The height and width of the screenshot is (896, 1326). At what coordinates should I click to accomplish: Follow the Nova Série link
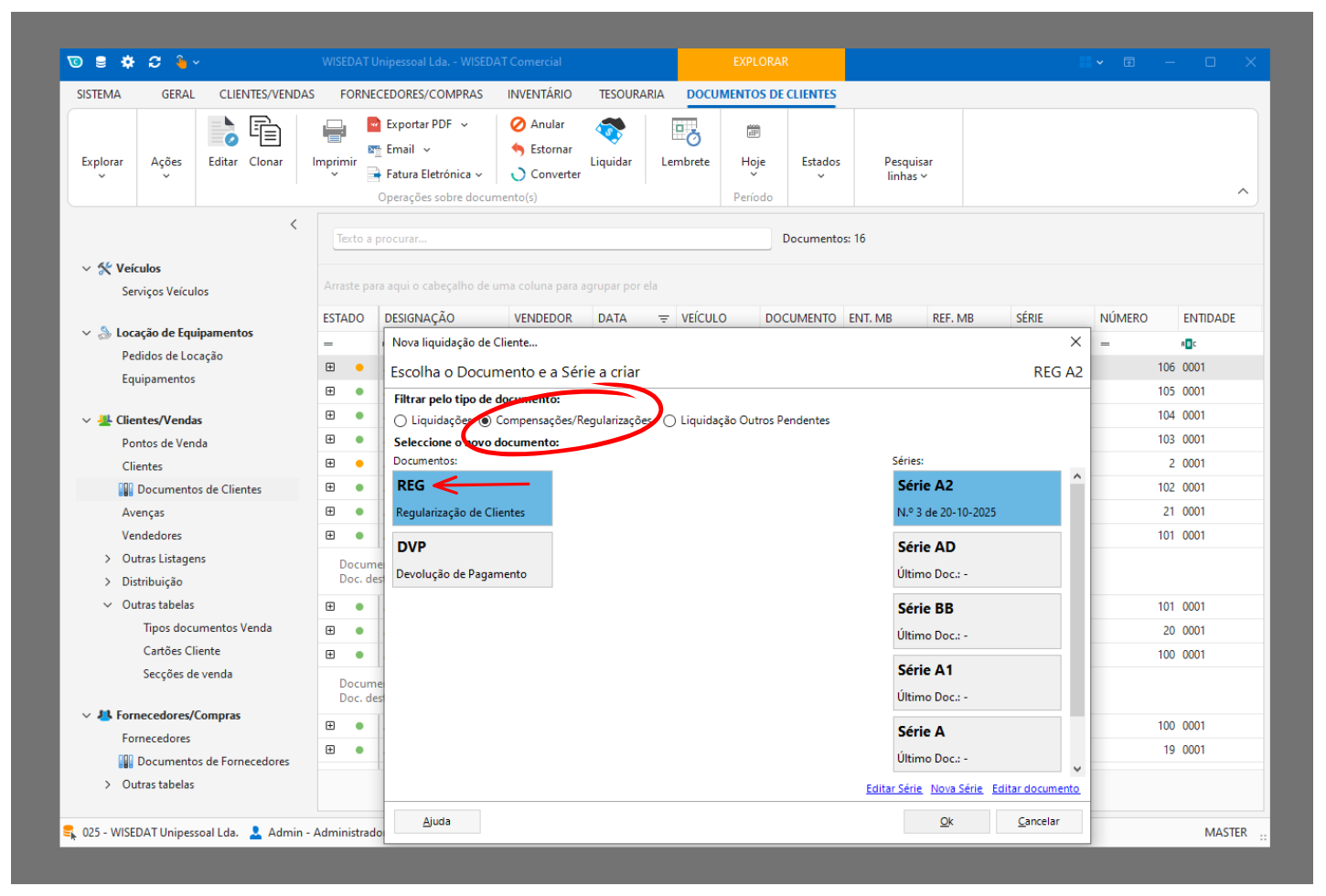point(956,789)
